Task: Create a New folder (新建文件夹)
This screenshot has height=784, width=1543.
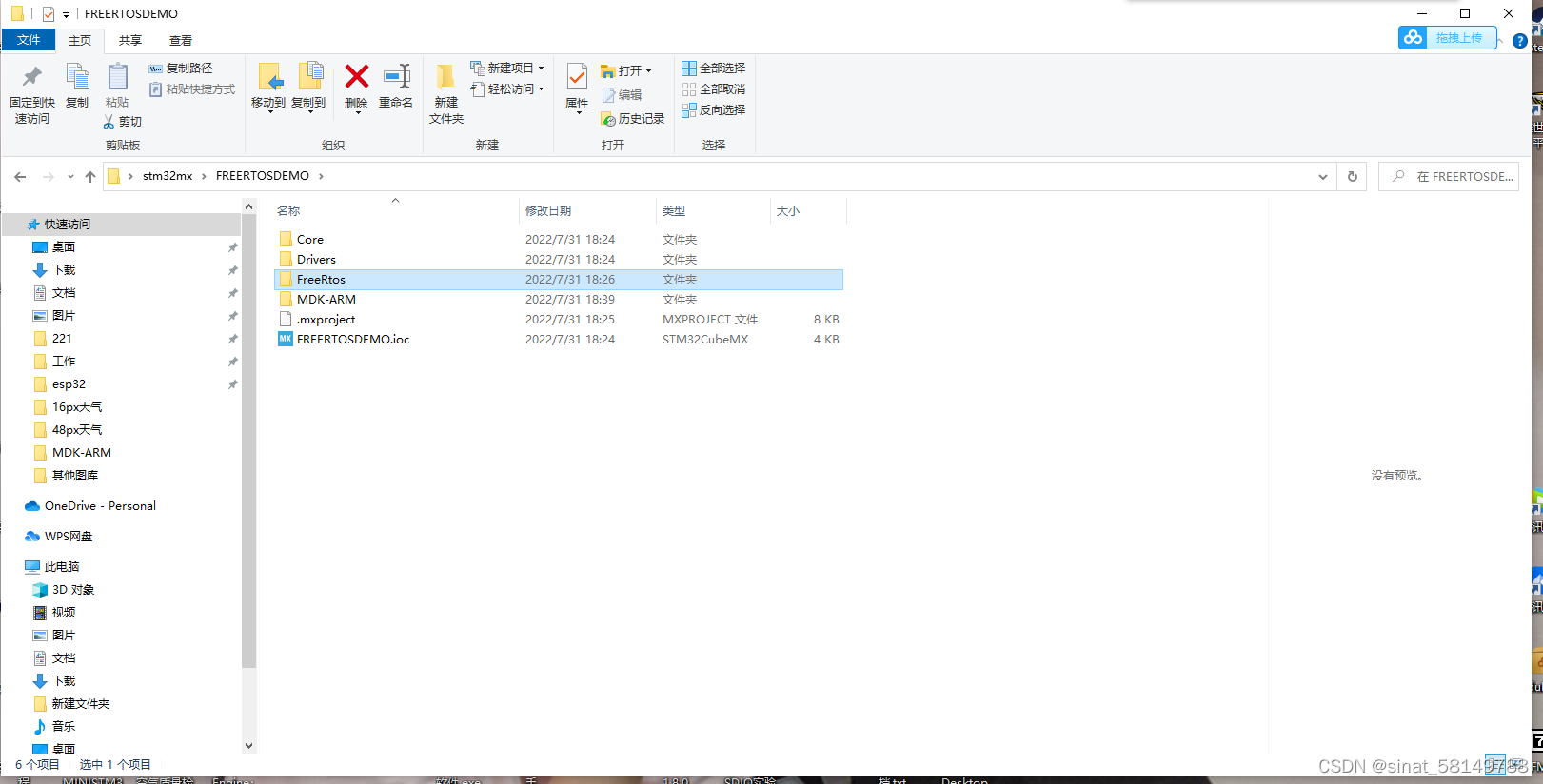Action: (445, 93)
